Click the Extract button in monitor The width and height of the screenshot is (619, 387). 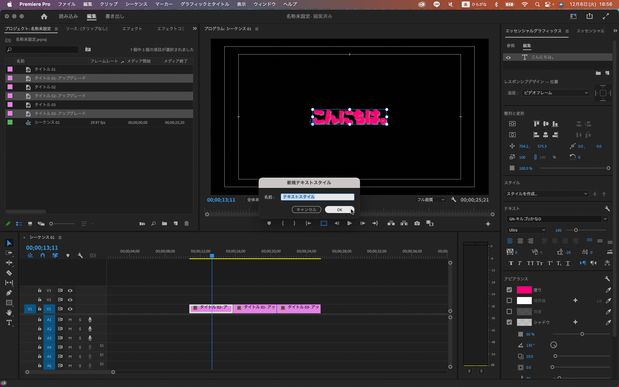(x=404, y=224)
